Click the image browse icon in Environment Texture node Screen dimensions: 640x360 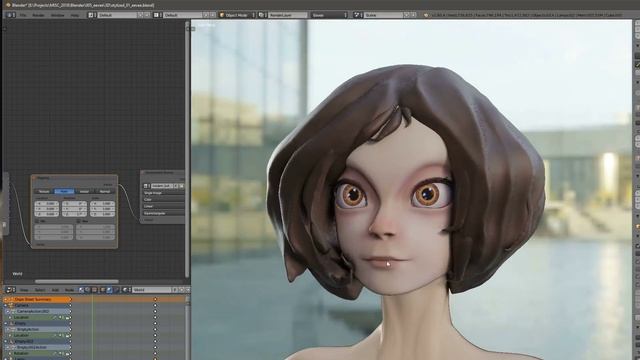pos(147,186)
